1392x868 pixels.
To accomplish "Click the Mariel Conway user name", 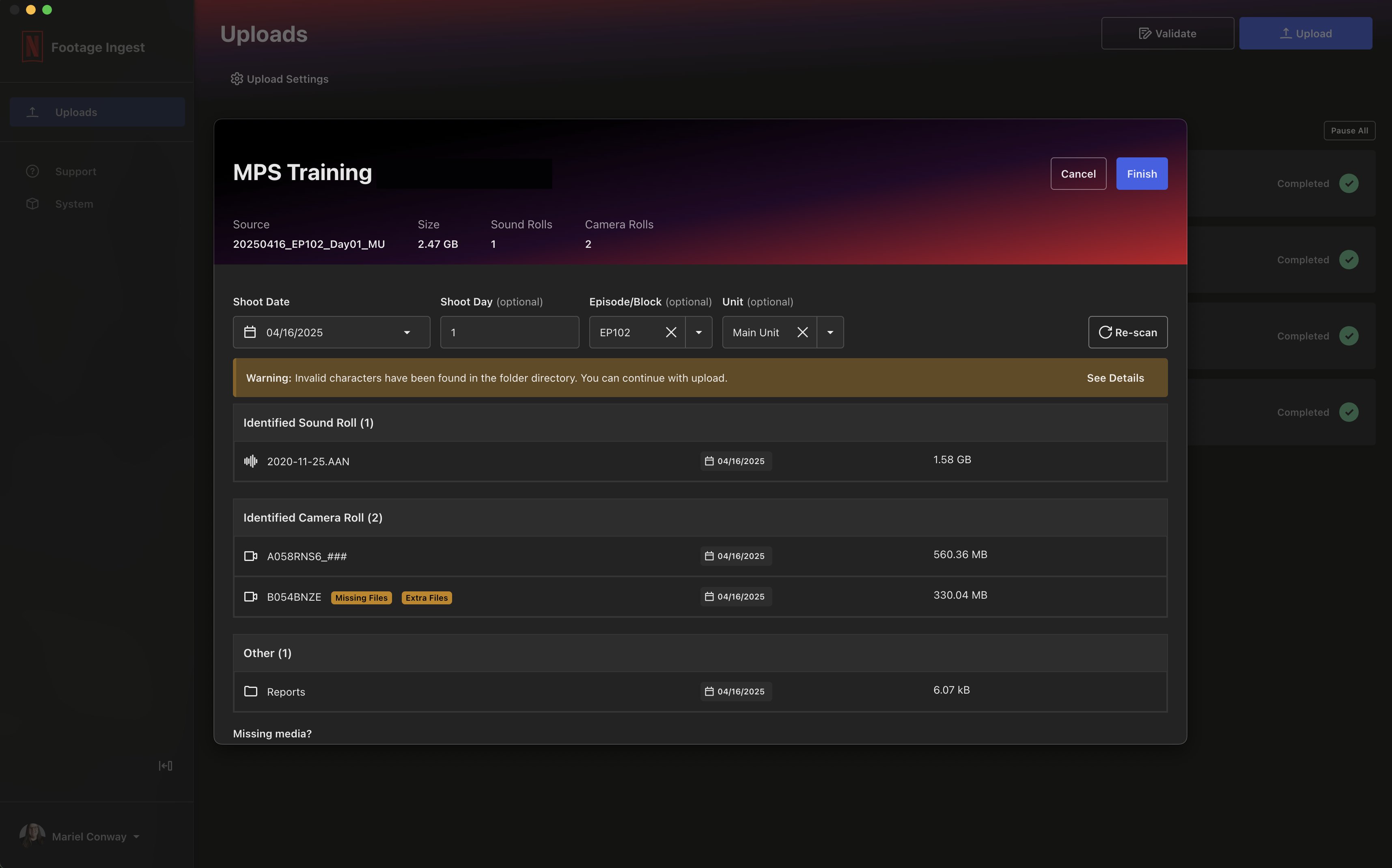I will (89, 836).
